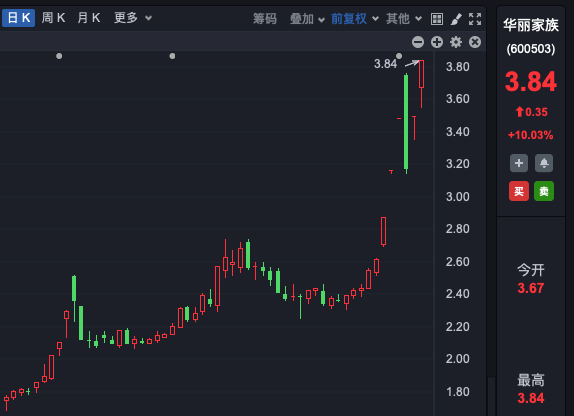Click the zoom out minus icon

click(x=418, y=42)
